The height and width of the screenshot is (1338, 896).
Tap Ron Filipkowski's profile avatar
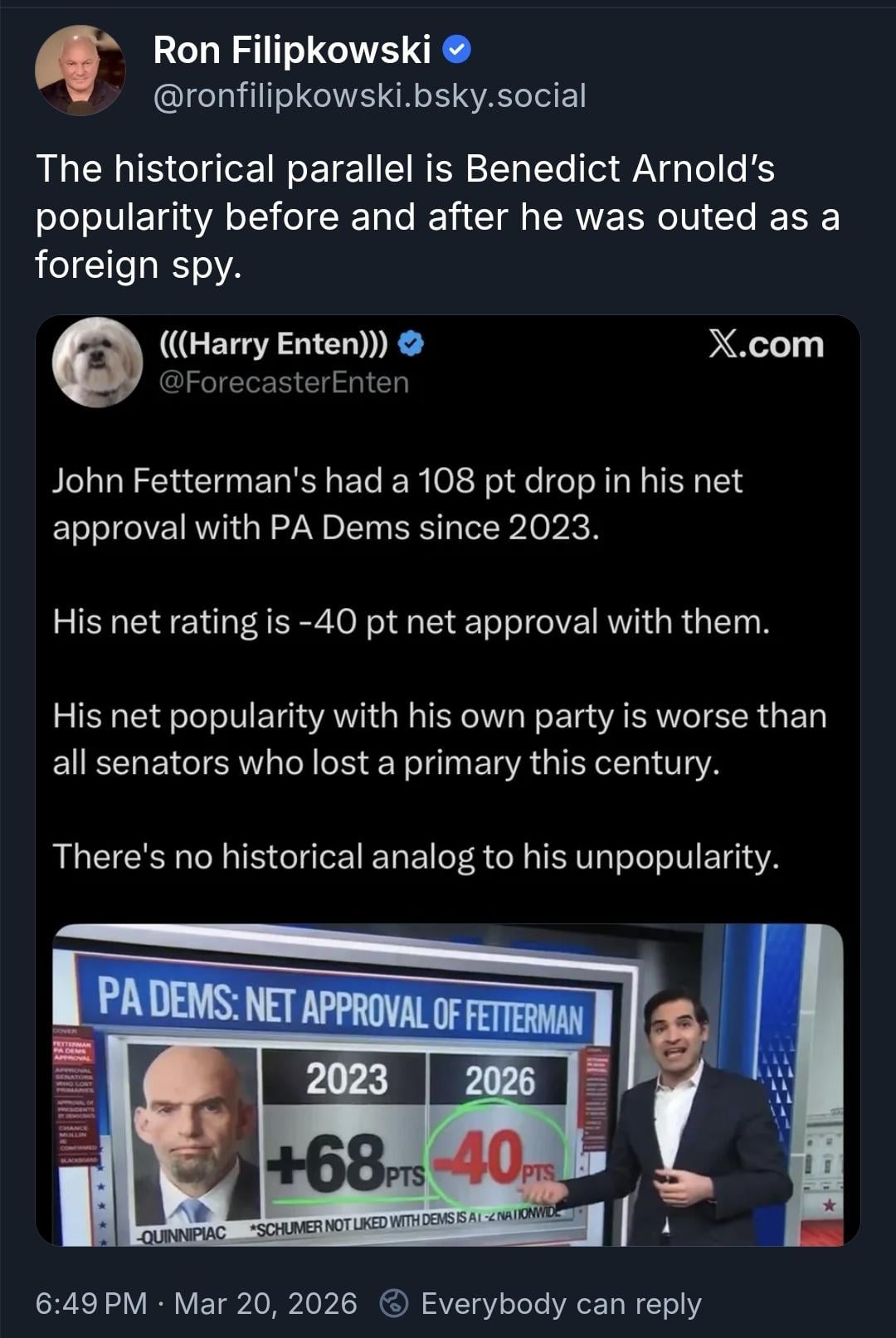pos(80,71)
